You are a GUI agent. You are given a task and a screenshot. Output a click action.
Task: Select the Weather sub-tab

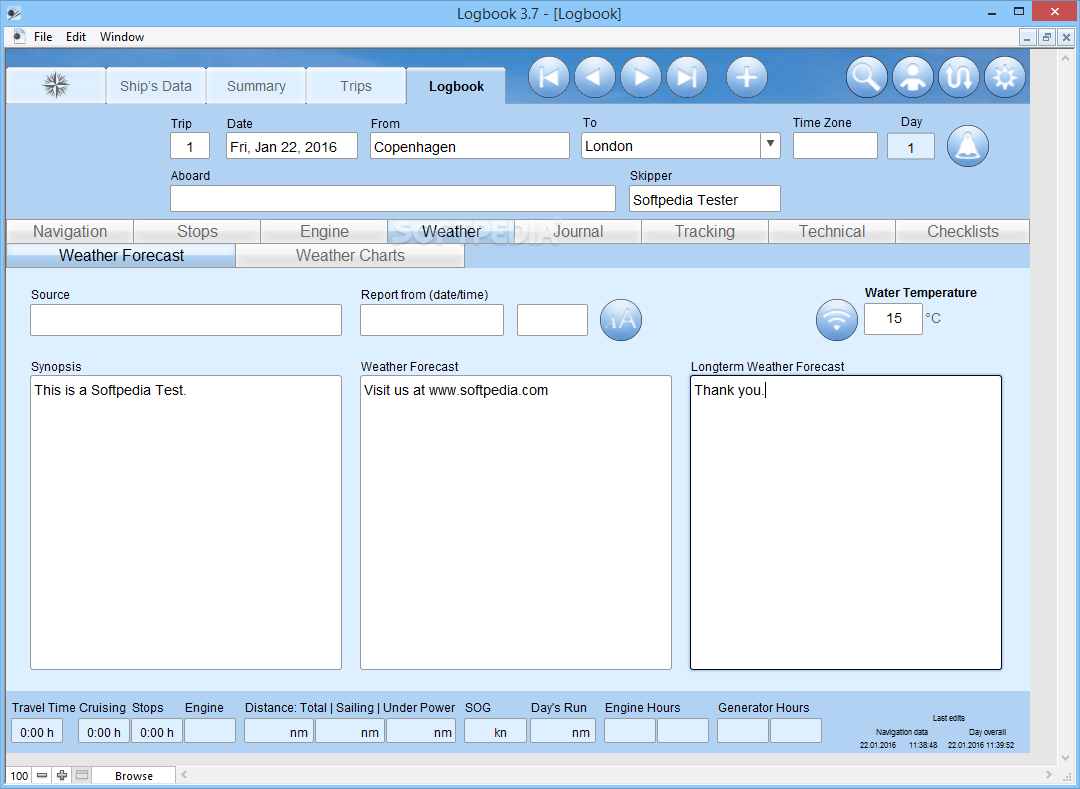(451, 231)
